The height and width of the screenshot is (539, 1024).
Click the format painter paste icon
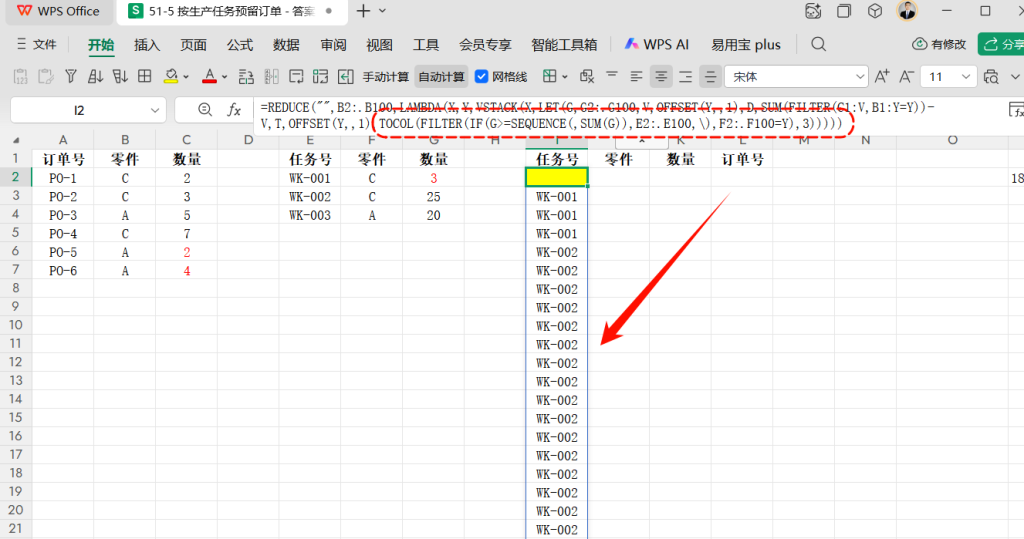coord(45,76)
